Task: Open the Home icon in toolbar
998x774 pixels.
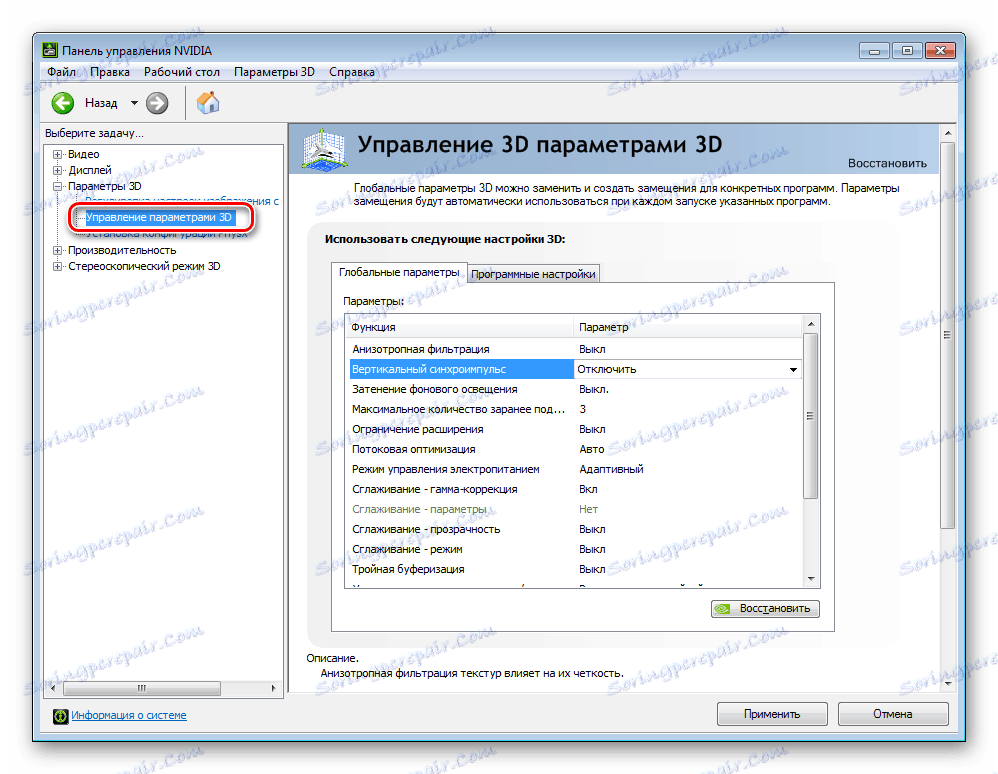Action: [207, 102]
